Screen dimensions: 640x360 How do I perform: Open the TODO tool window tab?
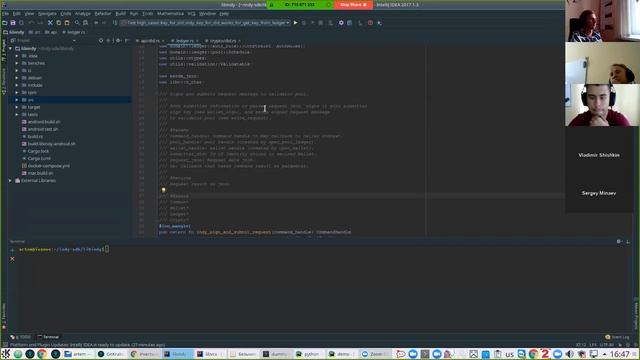21,337
